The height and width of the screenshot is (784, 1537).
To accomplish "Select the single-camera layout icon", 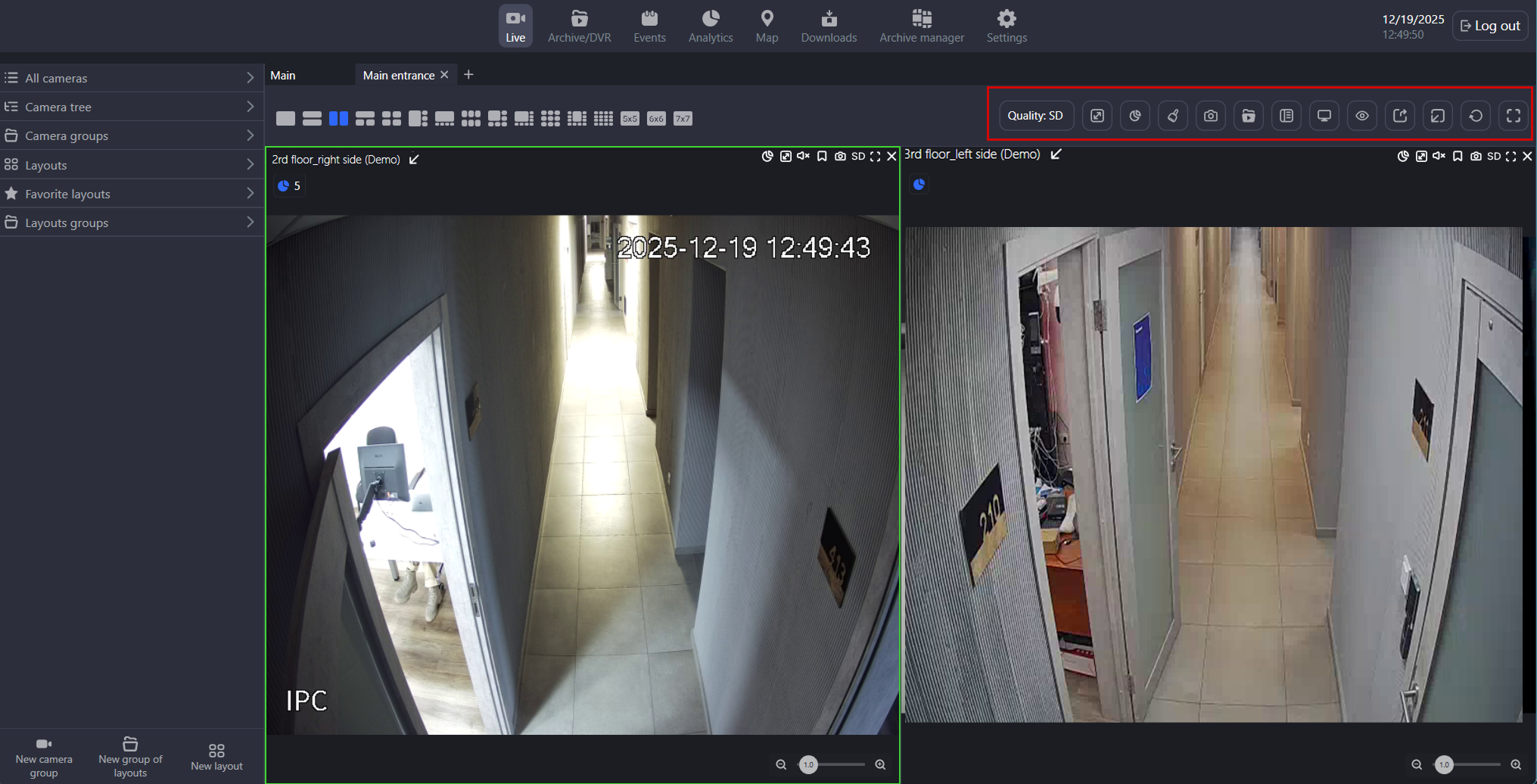I will pyautogui.click(x=285, y=119).
